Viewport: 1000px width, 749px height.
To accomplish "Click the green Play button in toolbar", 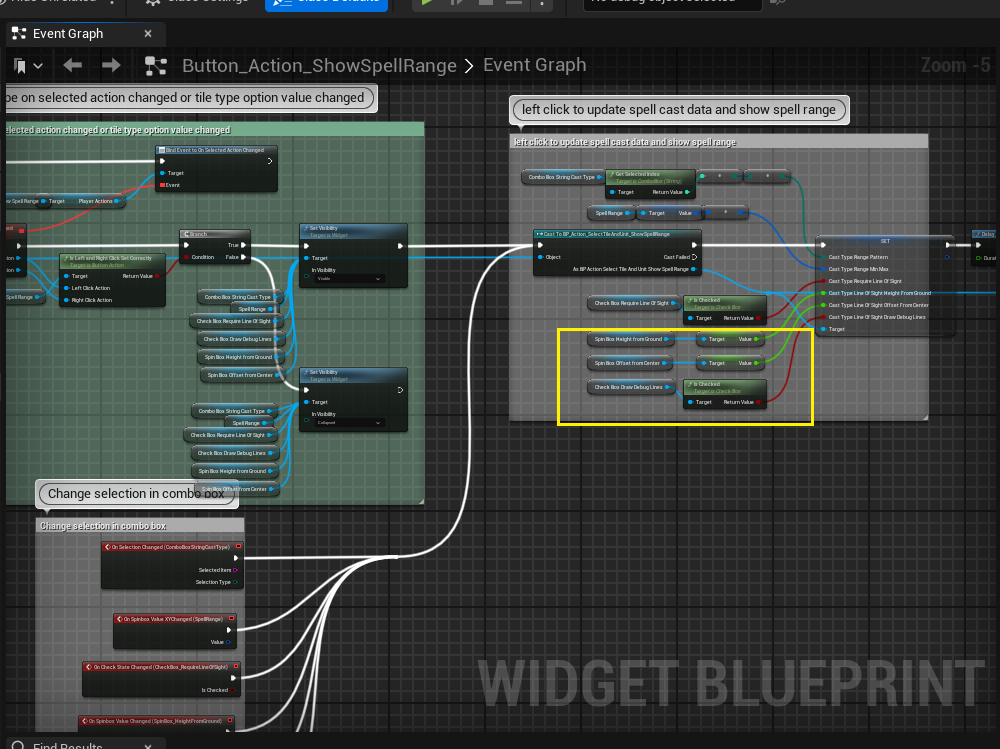I will pos(426,3).
